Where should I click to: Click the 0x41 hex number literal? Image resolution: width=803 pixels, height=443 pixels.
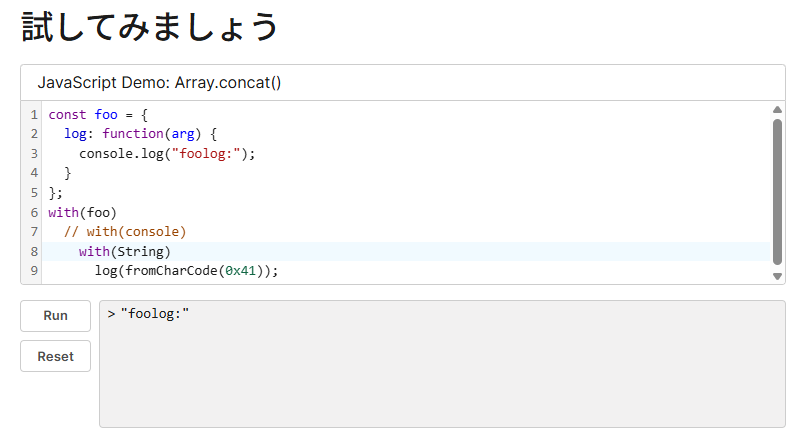click(x=240, y=271)
